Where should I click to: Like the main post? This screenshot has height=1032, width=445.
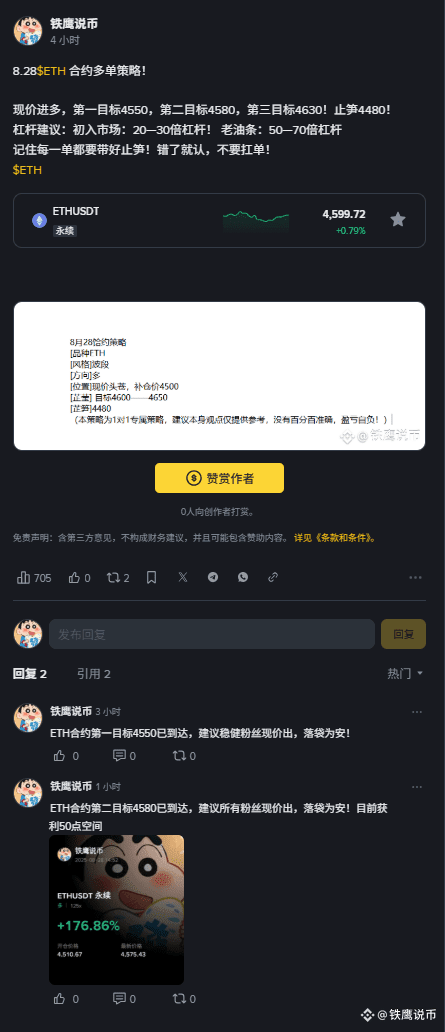80,578
